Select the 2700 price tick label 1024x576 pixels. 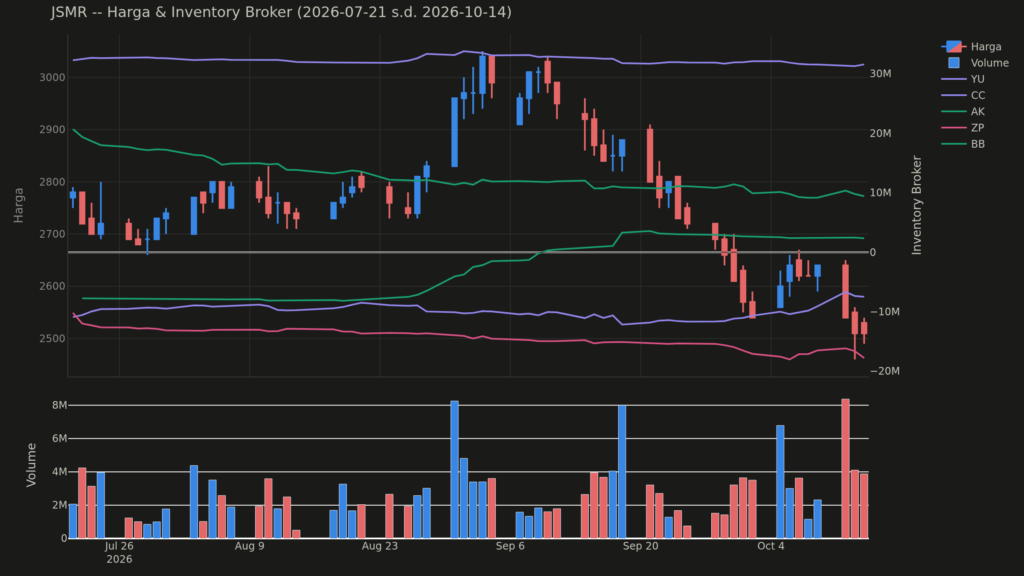point(52,234)
